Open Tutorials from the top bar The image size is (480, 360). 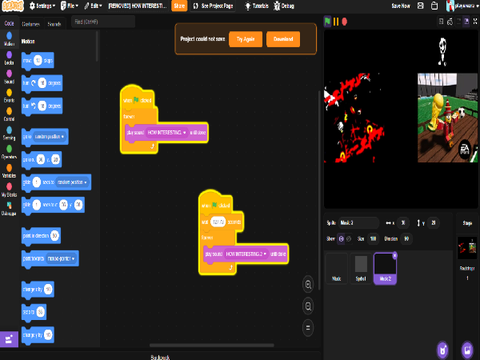(257, 6)
